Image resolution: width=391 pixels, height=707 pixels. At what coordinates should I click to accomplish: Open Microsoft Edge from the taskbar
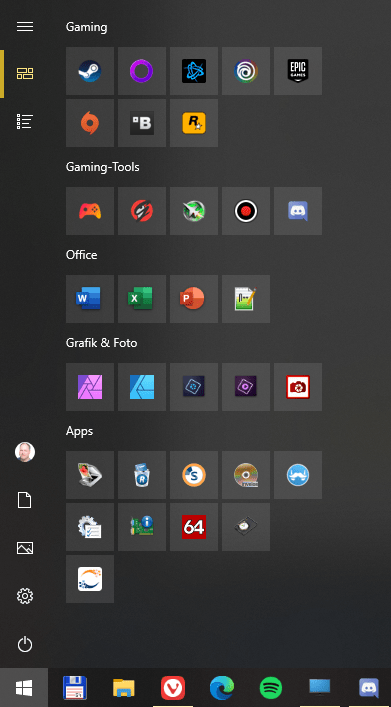[222, 688]
